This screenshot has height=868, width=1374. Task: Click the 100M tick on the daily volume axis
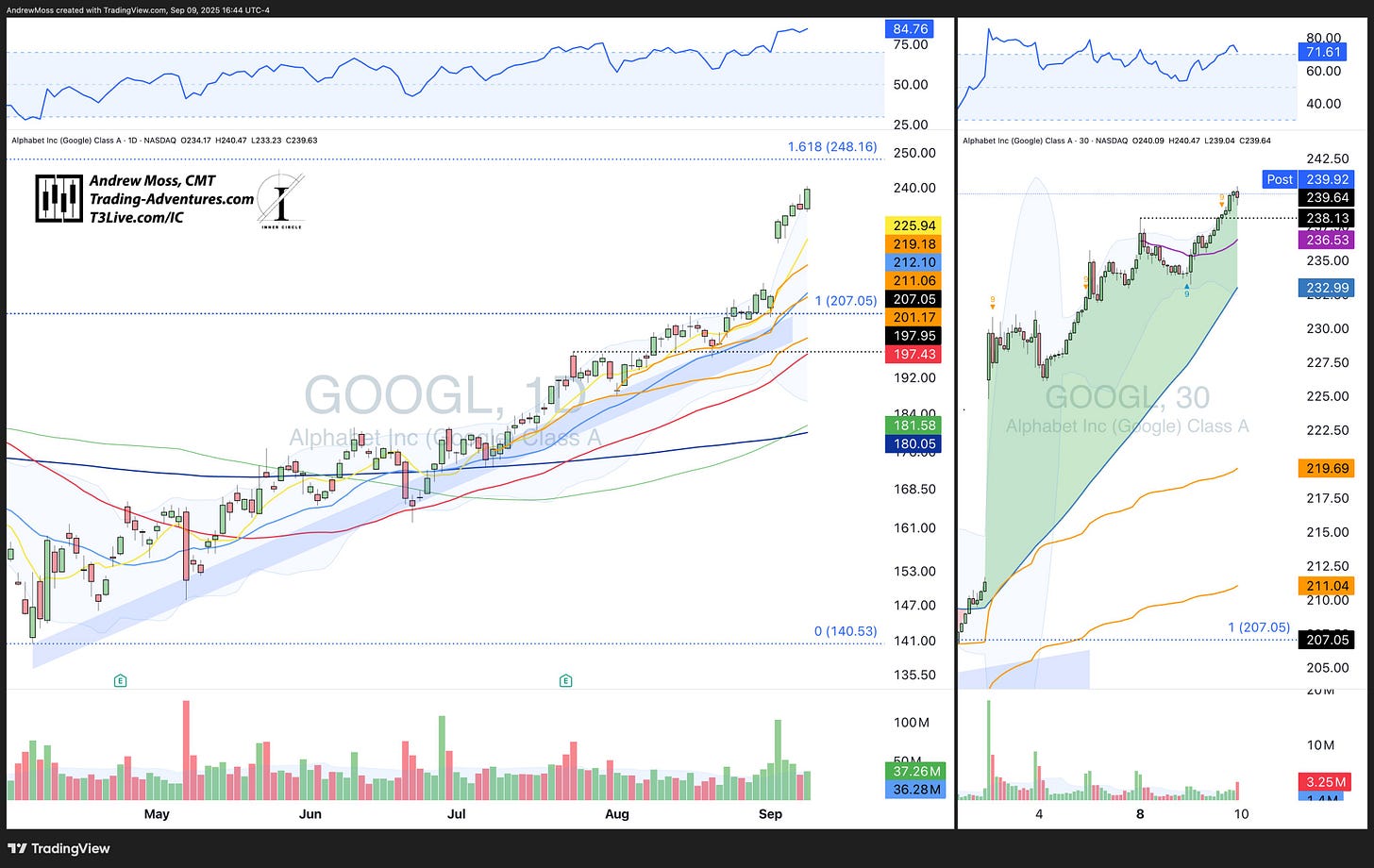912,723
